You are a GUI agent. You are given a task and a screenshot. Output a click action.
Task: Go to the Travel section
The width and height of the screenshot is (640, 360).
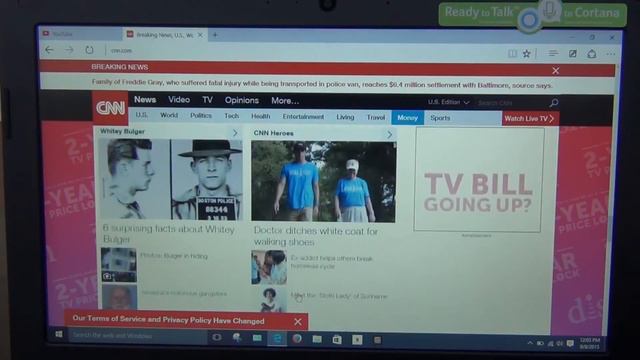[x=376, y=118]
